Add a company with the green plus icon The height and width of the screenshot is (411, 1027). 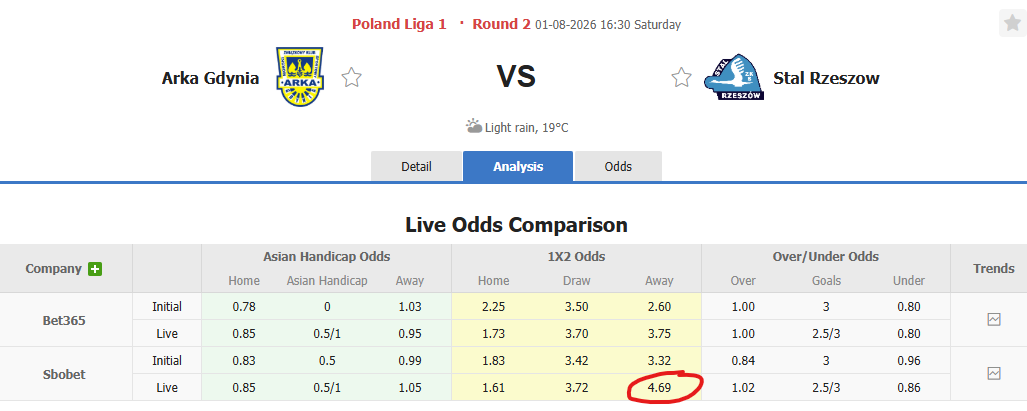pos(96,269)
